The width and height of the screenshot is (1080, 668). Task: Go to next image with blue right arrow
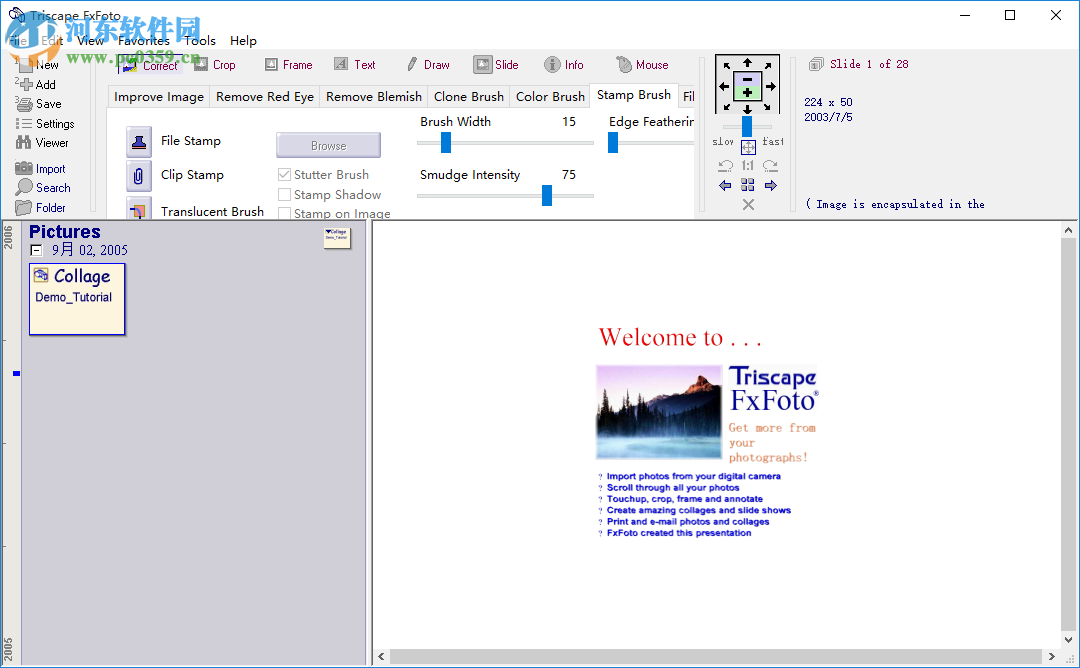click(769, 184)
